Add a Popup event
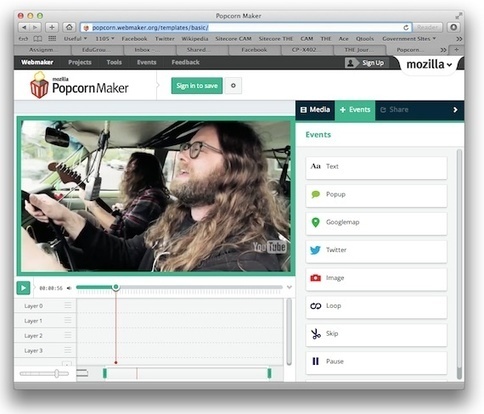484x414 pixels. click(376, 196)
